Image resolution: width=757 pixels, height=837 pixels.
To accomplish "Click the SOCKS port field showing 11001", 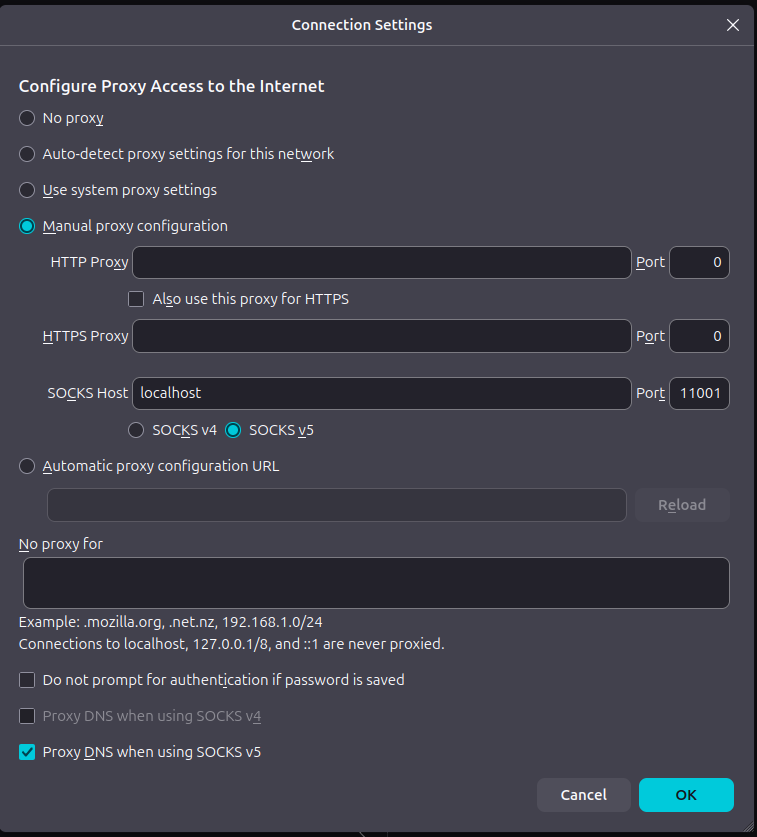I will coord(699,394).
